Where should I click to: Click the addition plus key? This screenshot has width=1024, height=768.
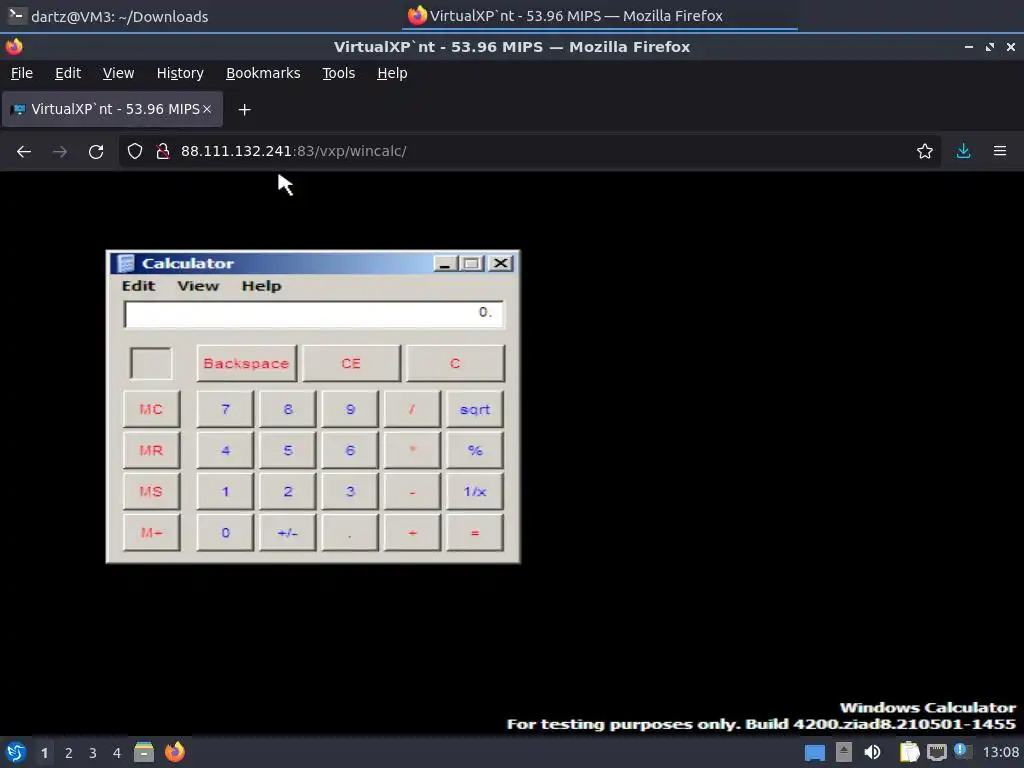[x=412, y=532]
